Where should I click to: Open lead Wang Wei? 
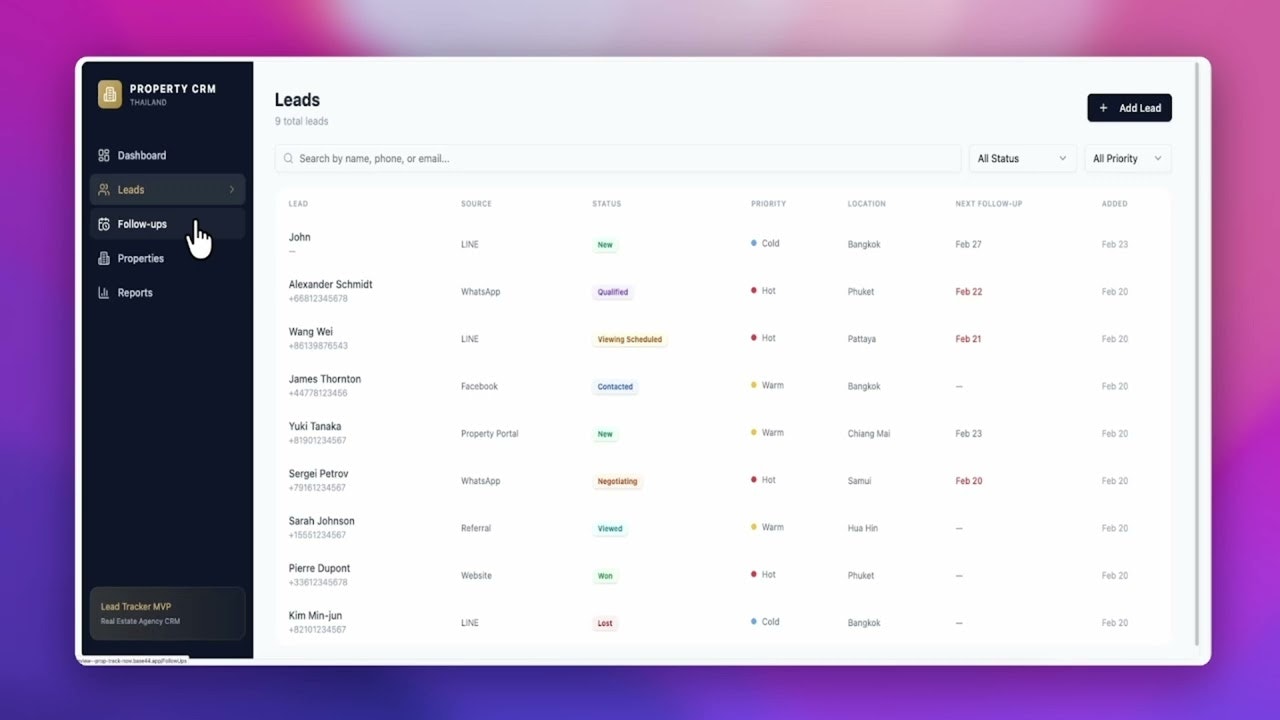(310, 332)
